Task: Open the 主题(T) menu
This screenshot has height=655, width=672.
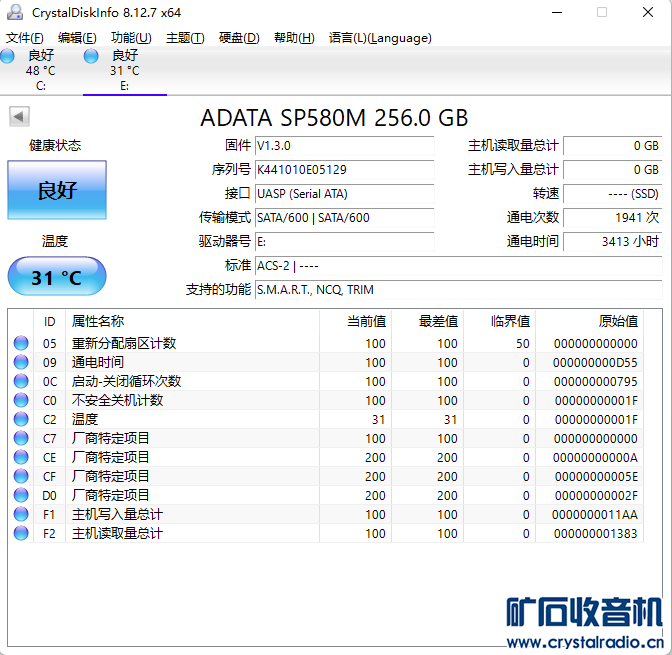Action: coord(185,38)
